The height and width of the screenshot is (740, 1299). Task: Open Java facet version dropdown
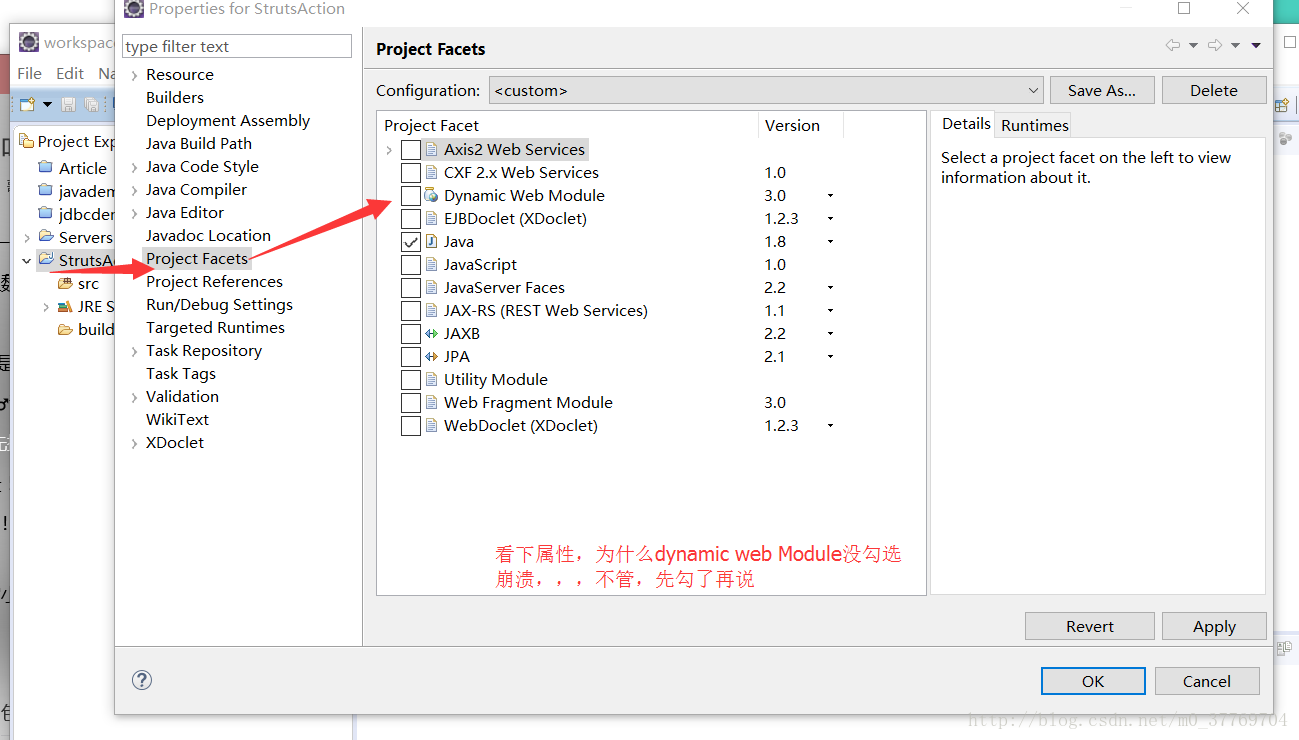830,242
